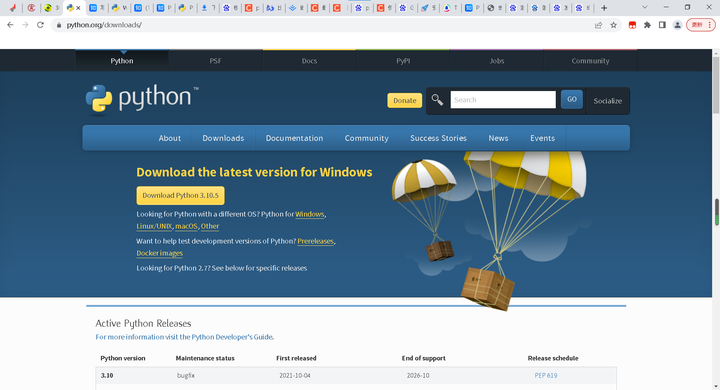Open the Community main menu item
The image size is (720, 390).
(x=366, y=138)
